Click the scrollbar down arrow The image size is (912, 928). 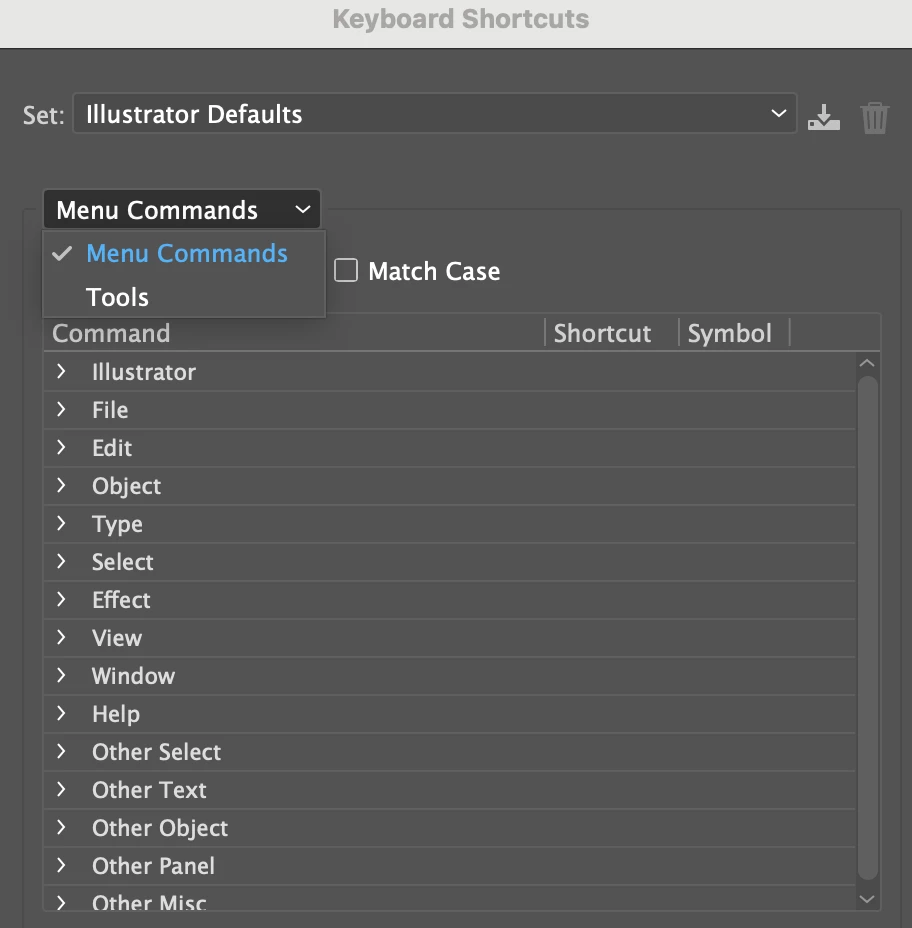pos(867,899)
